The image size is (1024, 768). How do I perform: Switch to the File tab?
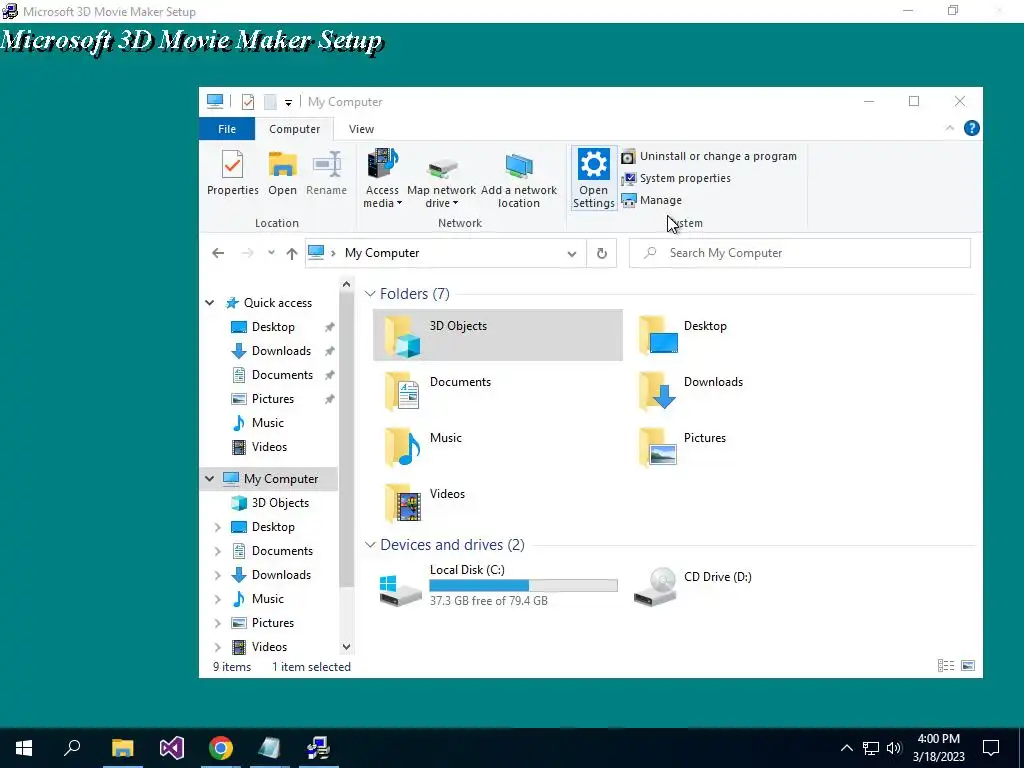(227, 129)
